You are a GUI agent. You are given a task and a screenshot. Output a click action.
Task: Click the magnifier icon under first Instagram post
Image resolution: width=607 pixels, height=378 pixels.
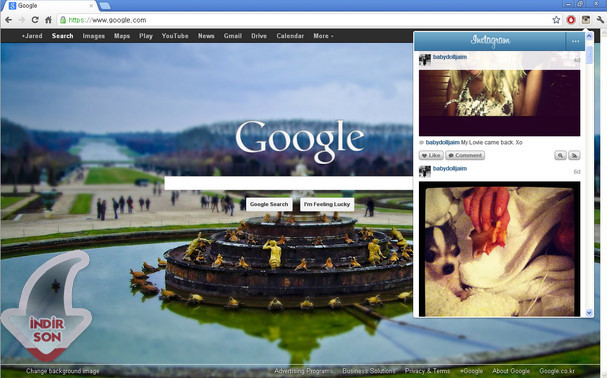(x=560, y=155)
